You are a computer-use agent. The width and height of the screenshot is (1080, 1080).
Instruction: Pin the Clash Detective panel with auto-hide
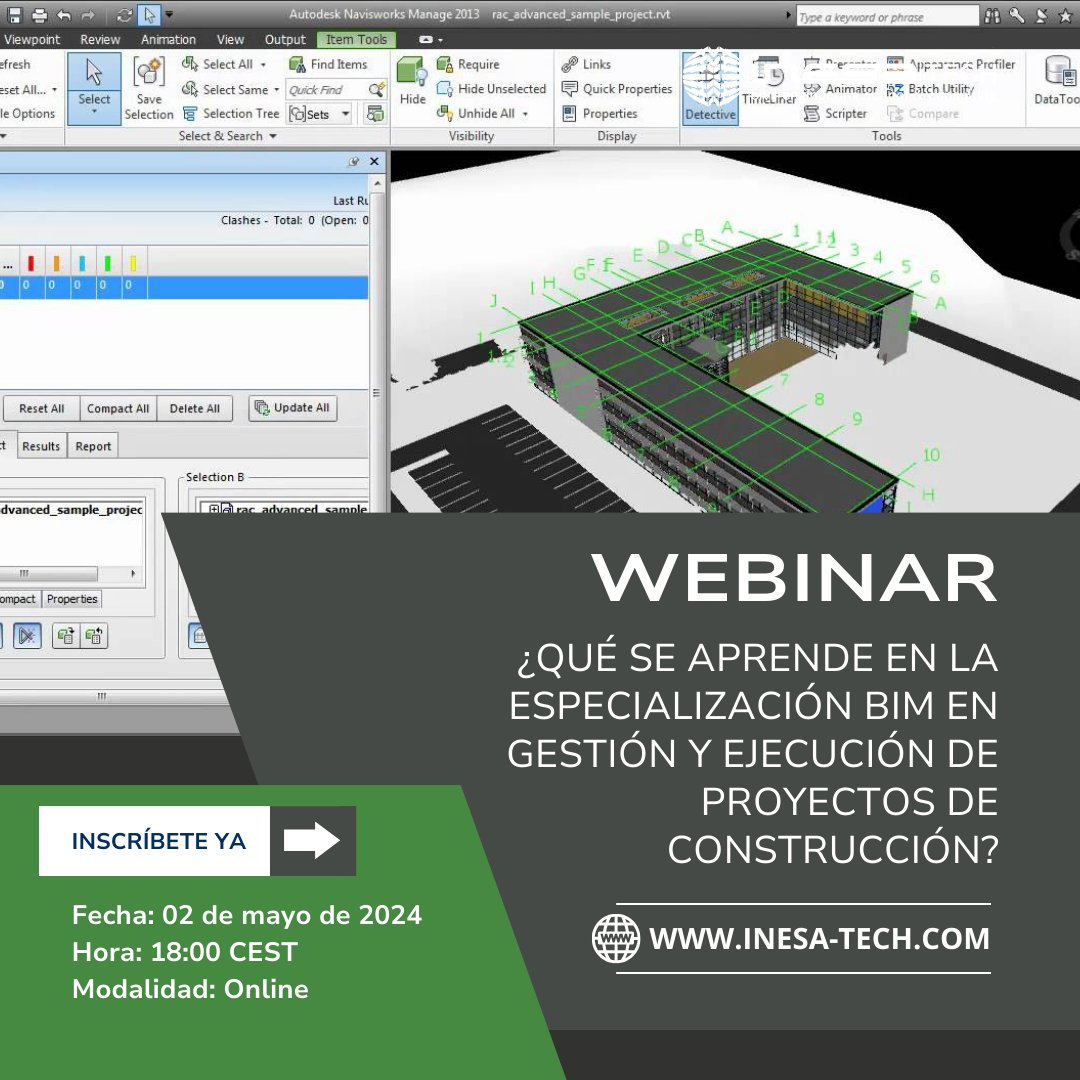[x=354, y=161]
